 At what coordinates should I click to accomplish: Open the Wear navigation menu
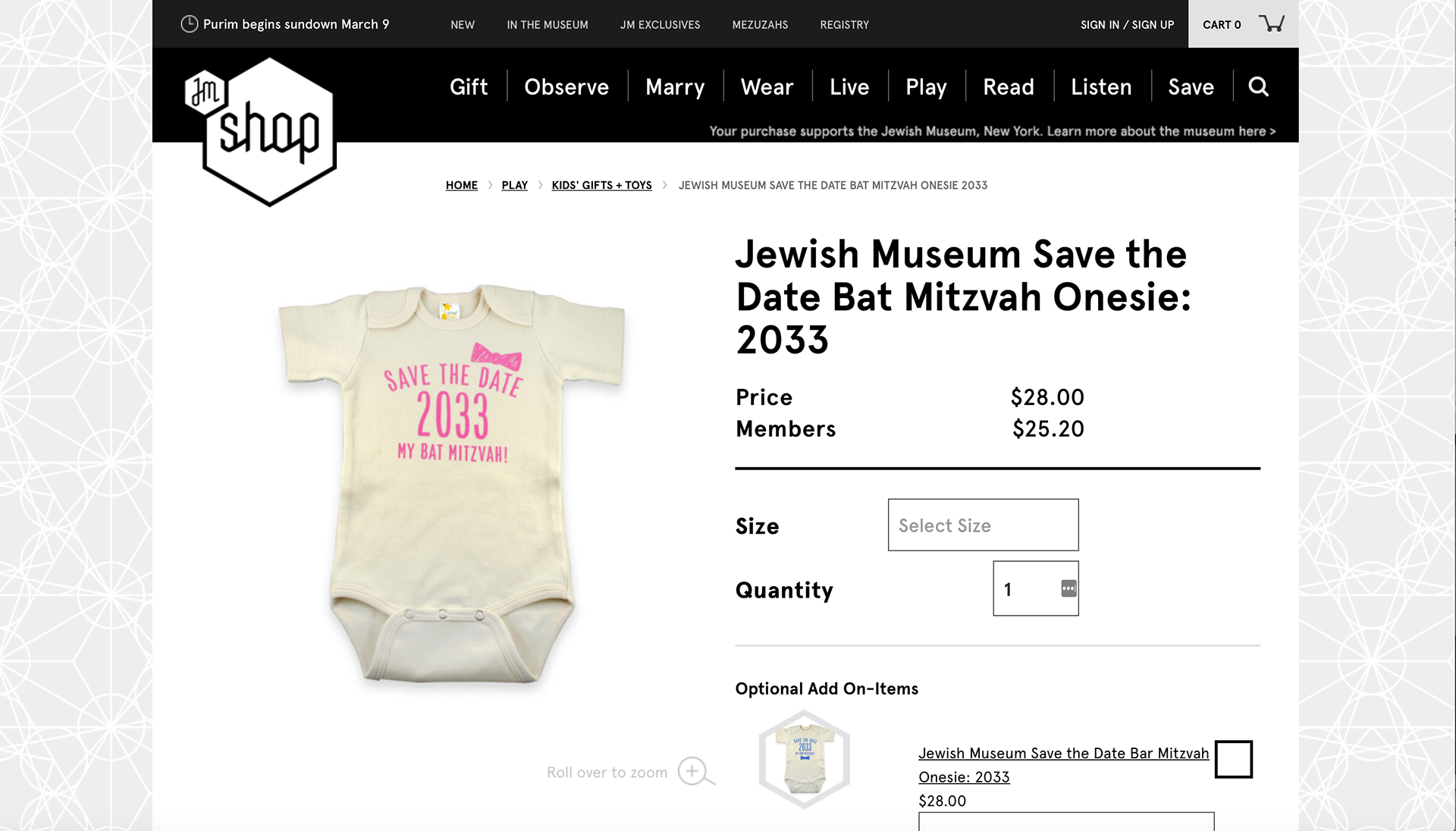click(x=767, y=87)
